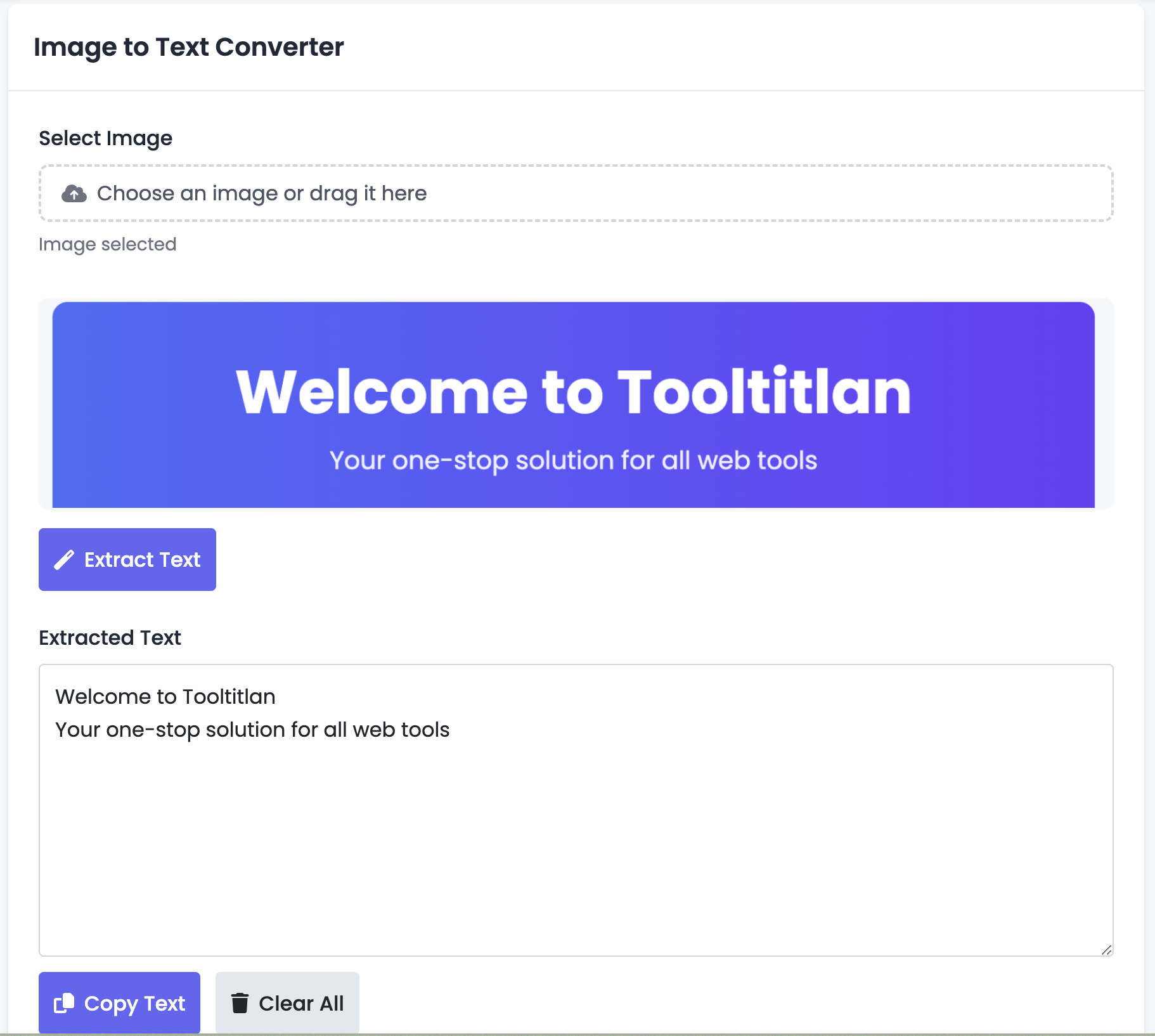The image size is (1155, 1036).
Task: Select 'Your one-stop solution' line in textarea
Action: point(252,730)
